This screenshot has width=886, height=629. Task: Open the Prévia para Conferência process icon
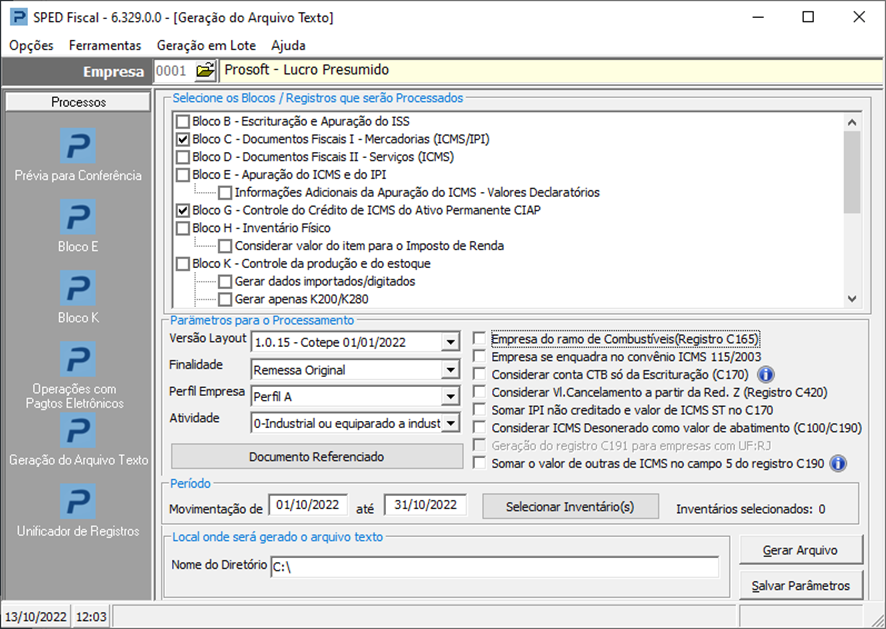click(x=78, y=146)
